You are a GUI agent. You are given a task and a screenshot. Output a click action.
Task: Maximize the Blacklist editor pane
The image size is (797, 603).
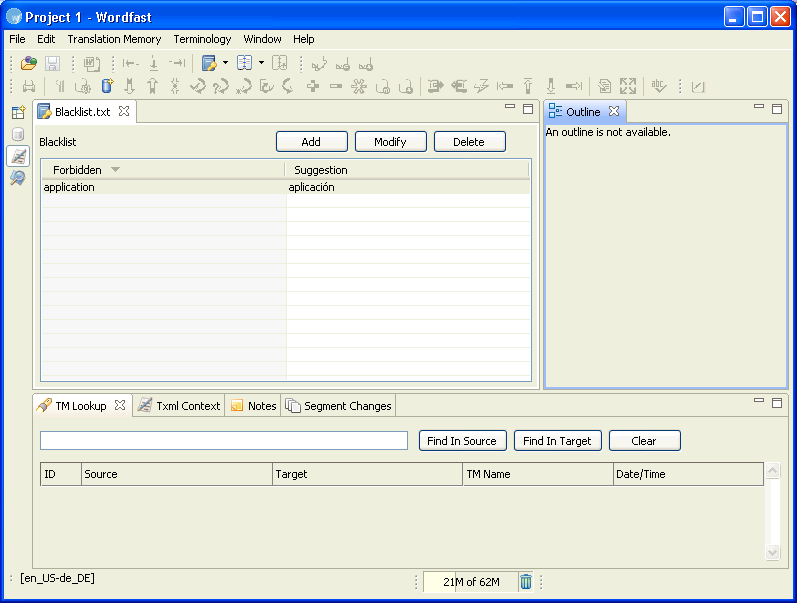(x=528, y=109)
